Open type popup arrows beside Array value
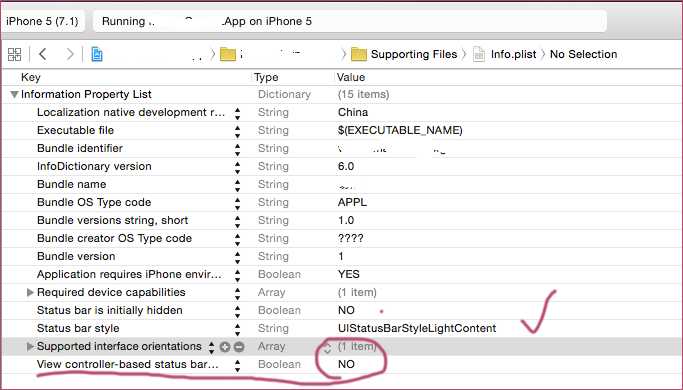The image size is (683, 390). click(x=327, y=347)
